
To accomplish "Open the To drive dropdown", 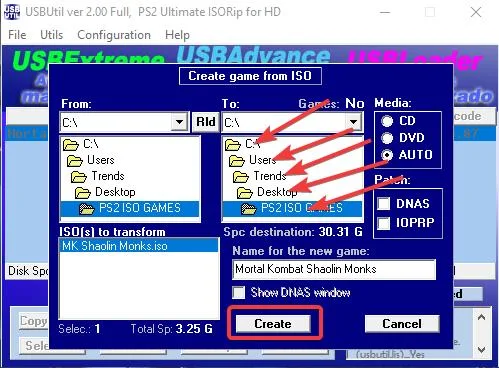I will click(353, 122).
